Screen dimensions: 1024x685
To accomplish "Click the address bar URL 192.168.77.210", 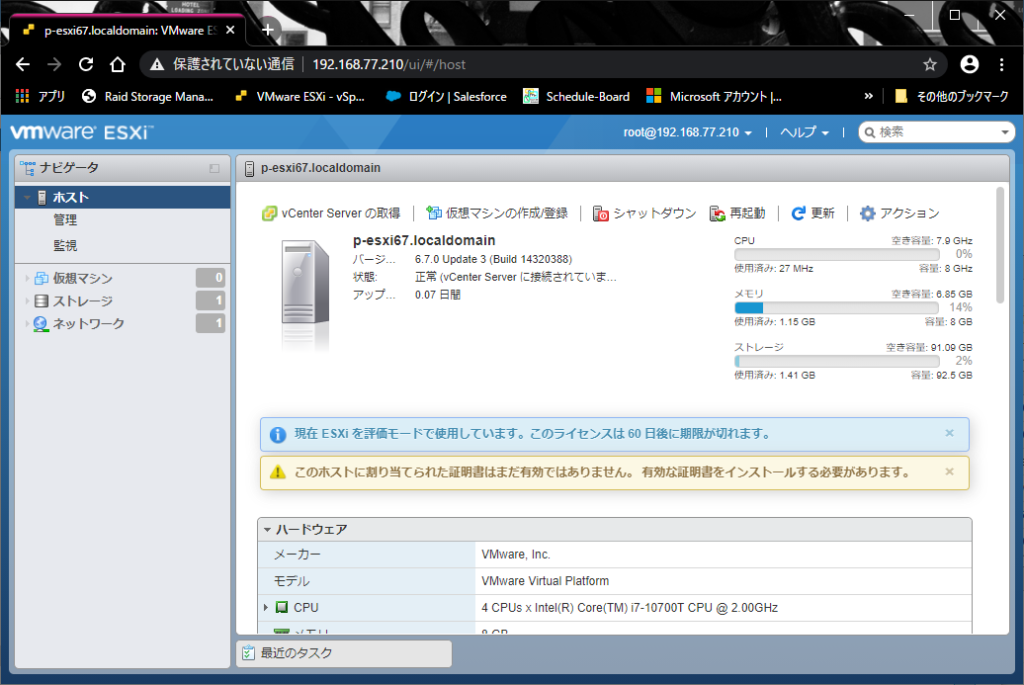I will point(389,64).
